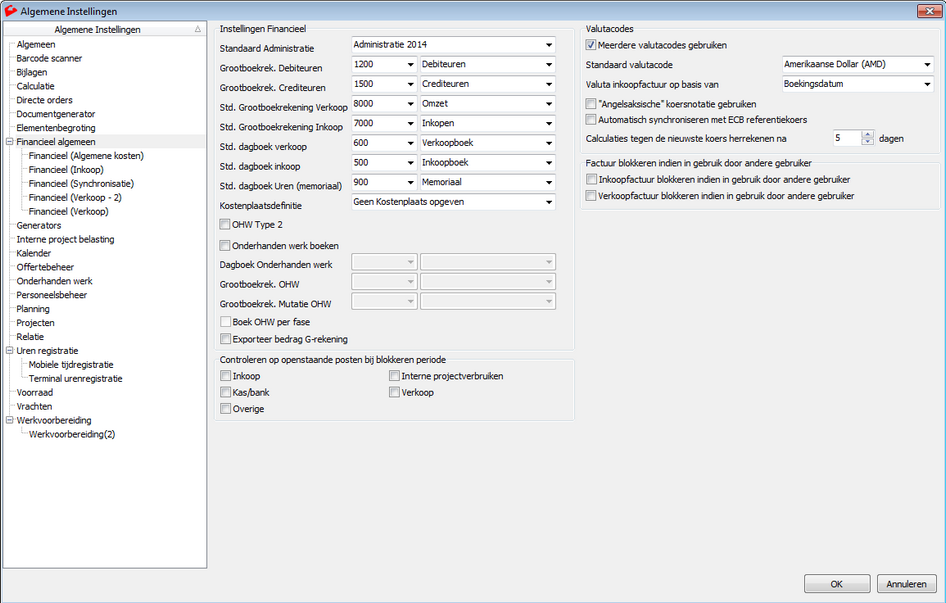Tick Interne projectverbruiken checkbox
This screenshot has width=946, height=603.
click(x=395, y=376)
